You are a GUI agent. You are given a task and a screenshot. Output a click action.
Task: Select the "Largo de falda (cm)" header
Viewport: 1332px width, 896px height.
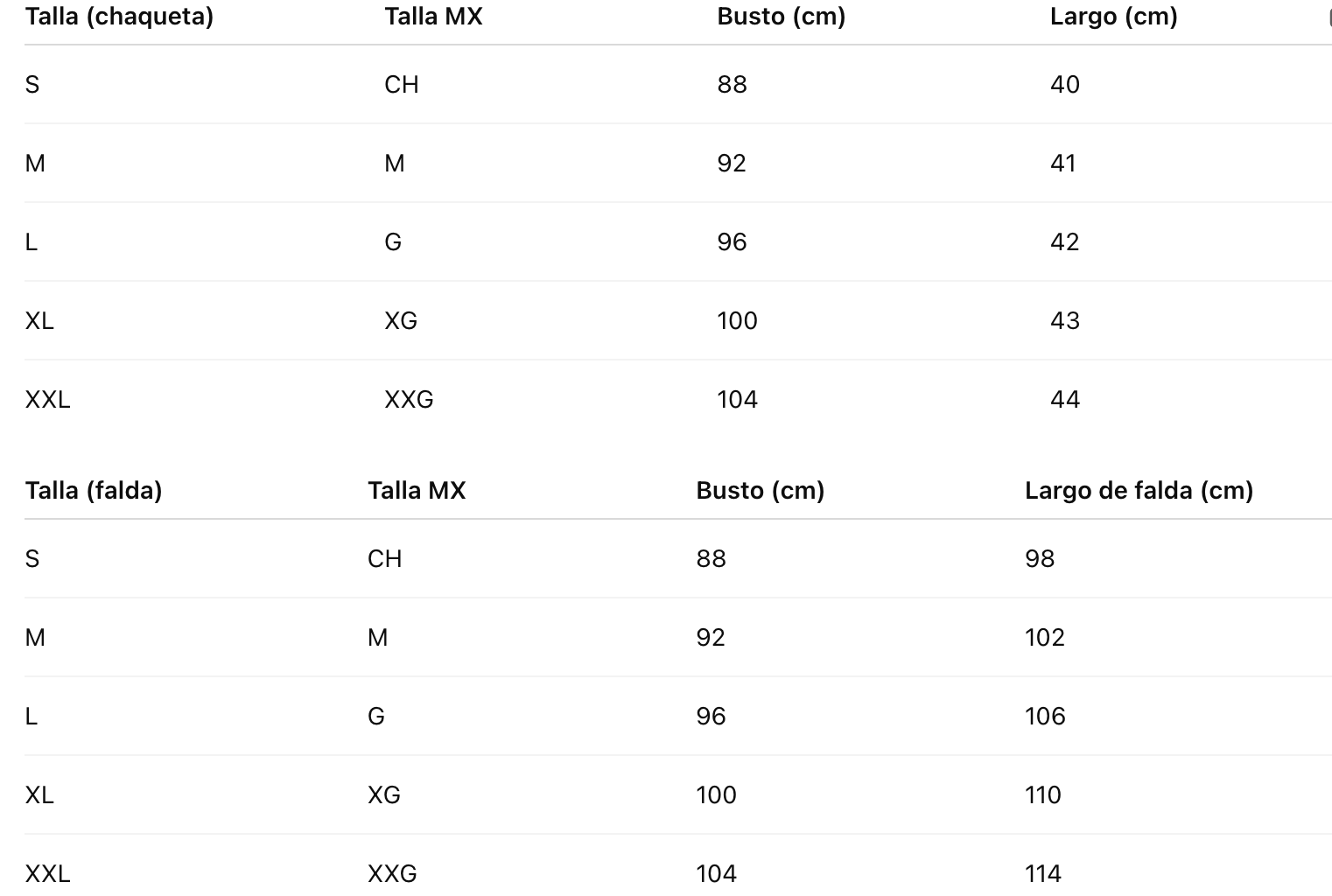tap(1139, 491)
